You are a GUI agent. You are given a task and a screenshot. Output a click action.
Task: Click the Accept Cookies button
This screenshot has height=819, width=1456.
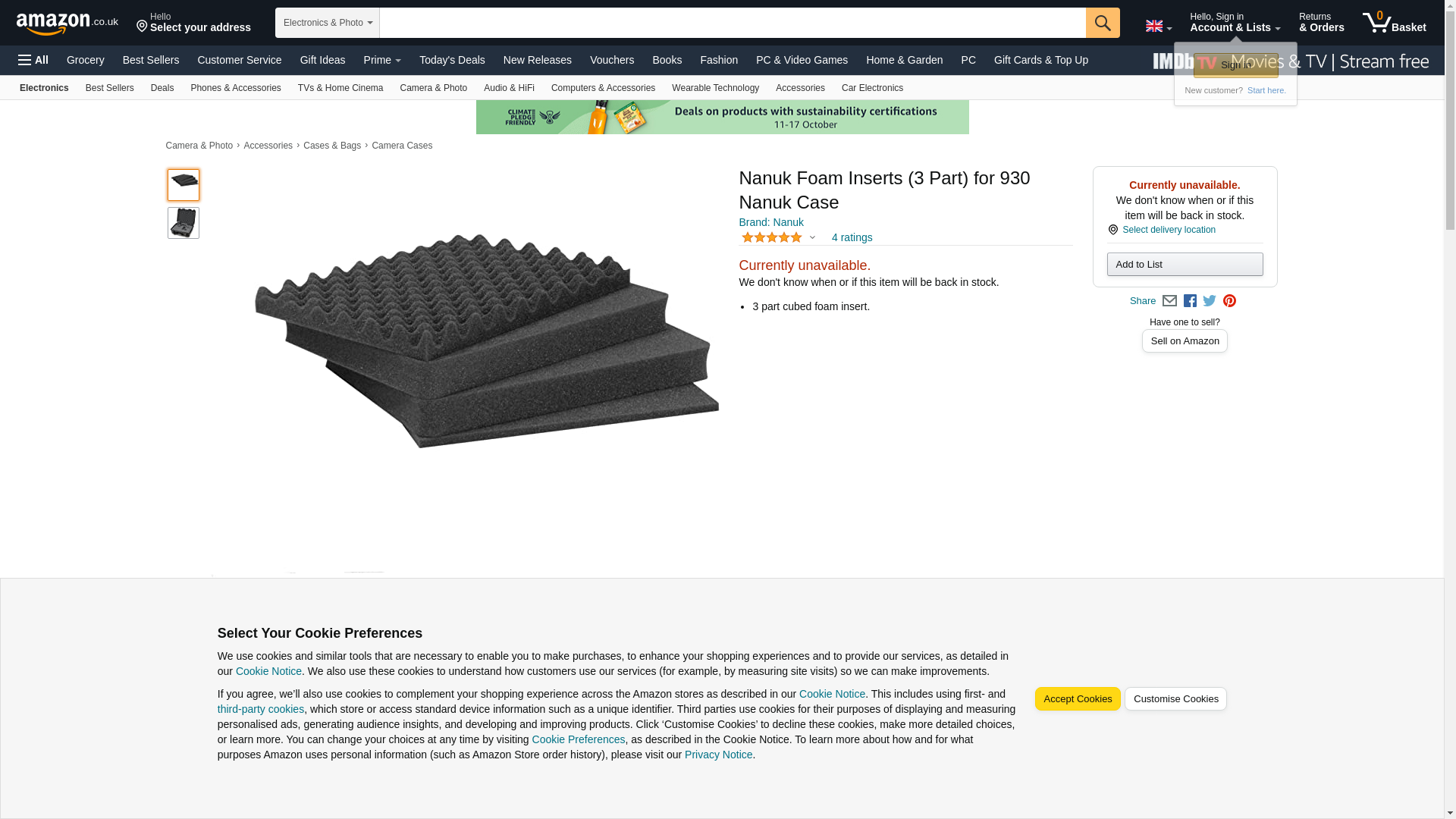(x=1077, y=699)
